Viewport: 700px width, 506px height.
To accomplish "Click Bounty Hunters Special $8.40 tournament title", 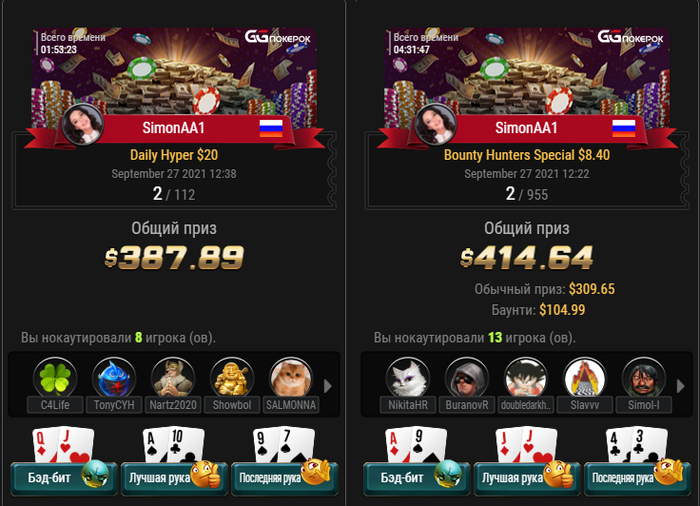I will [527, 155].
